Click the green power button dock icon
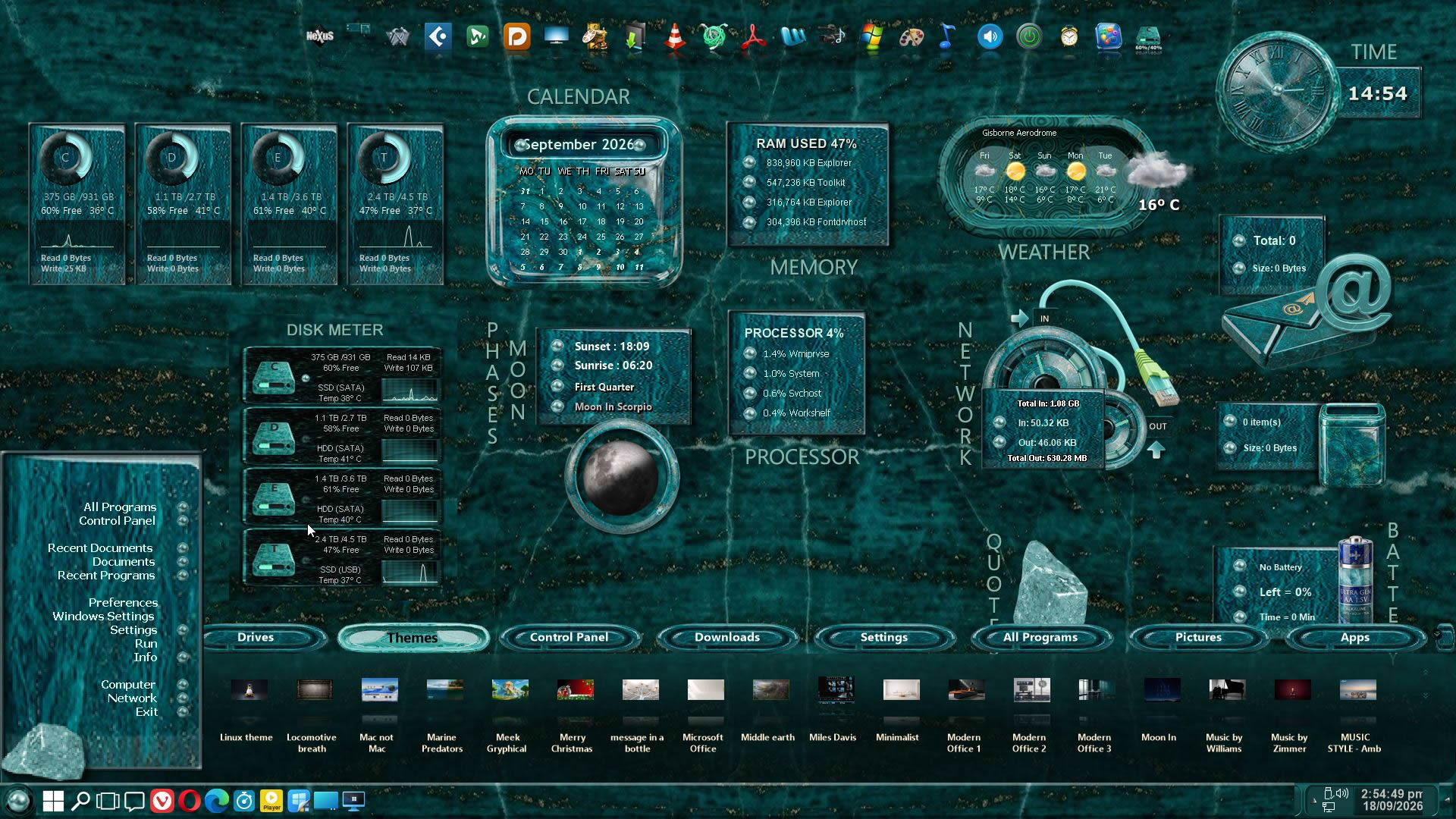1456x819 pixels. tap(1029, 36)
